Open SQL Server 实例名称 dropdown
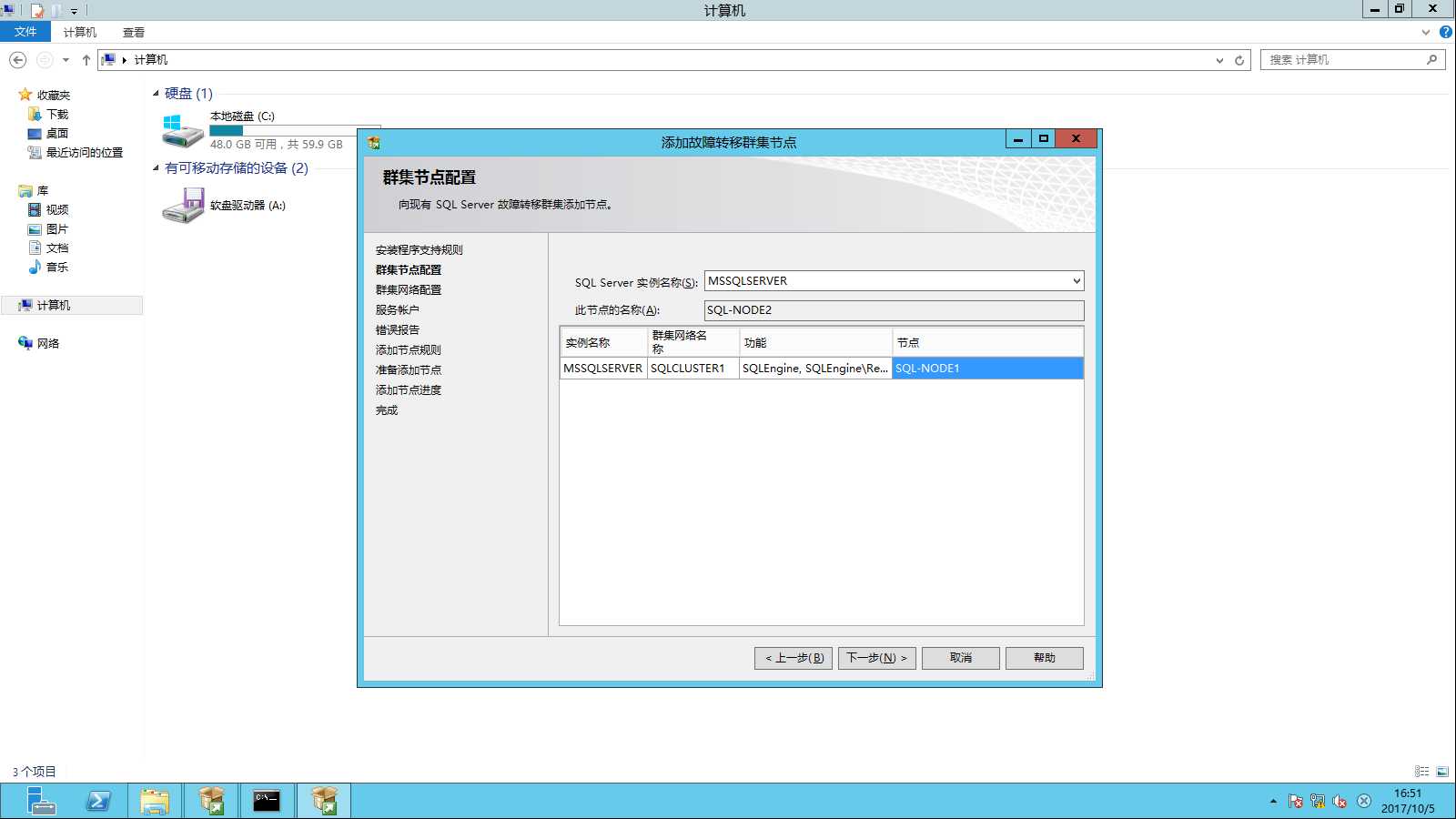This screenshot has height=819, width=1456. (x=1076, y=281)
